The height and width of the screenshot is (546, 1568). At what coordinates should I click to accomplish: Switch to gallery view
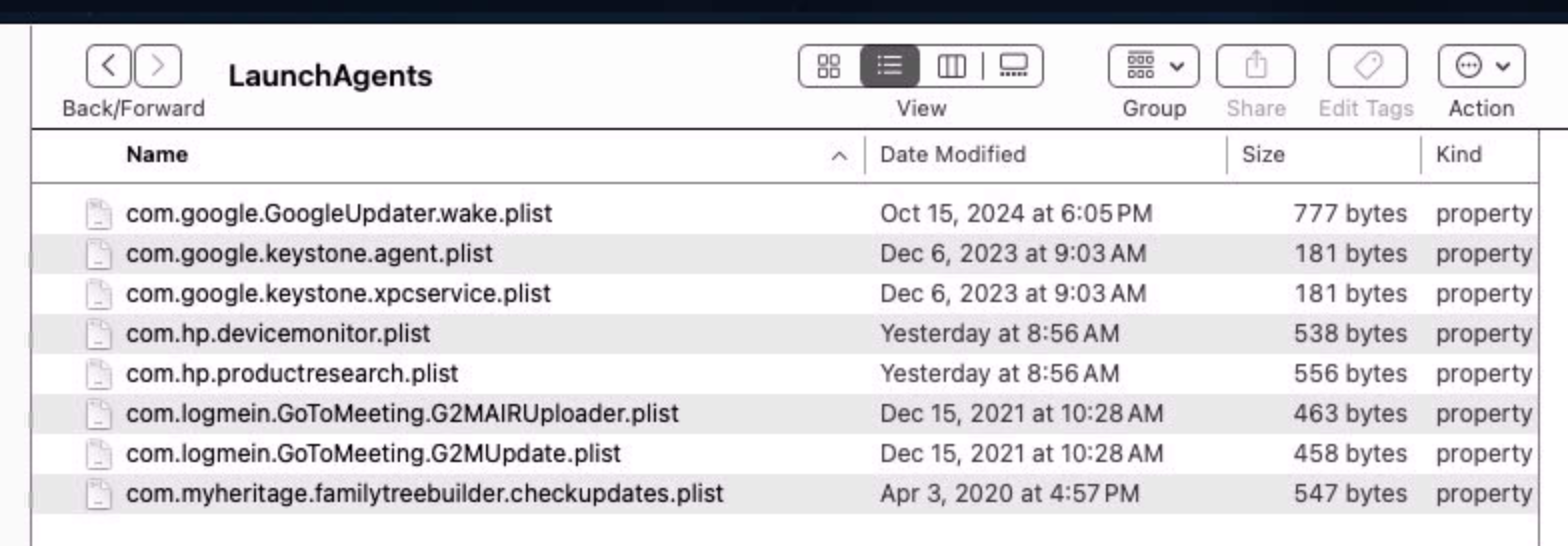(x=1013, y=67)
